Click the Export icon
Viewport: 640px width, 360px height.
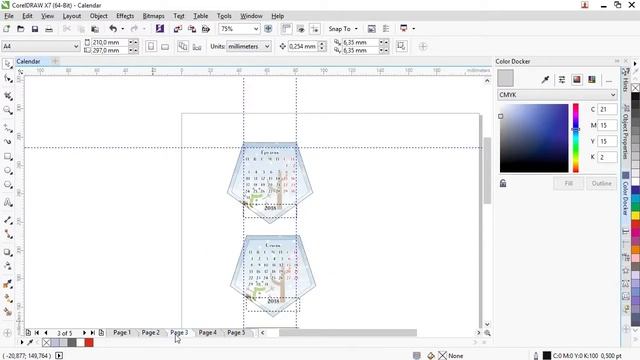[192, 29]
